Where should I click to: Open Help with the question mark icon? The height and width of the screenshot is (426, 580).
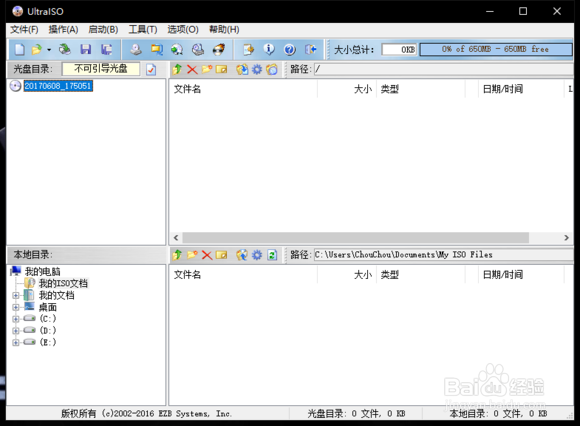coord(290,49)
